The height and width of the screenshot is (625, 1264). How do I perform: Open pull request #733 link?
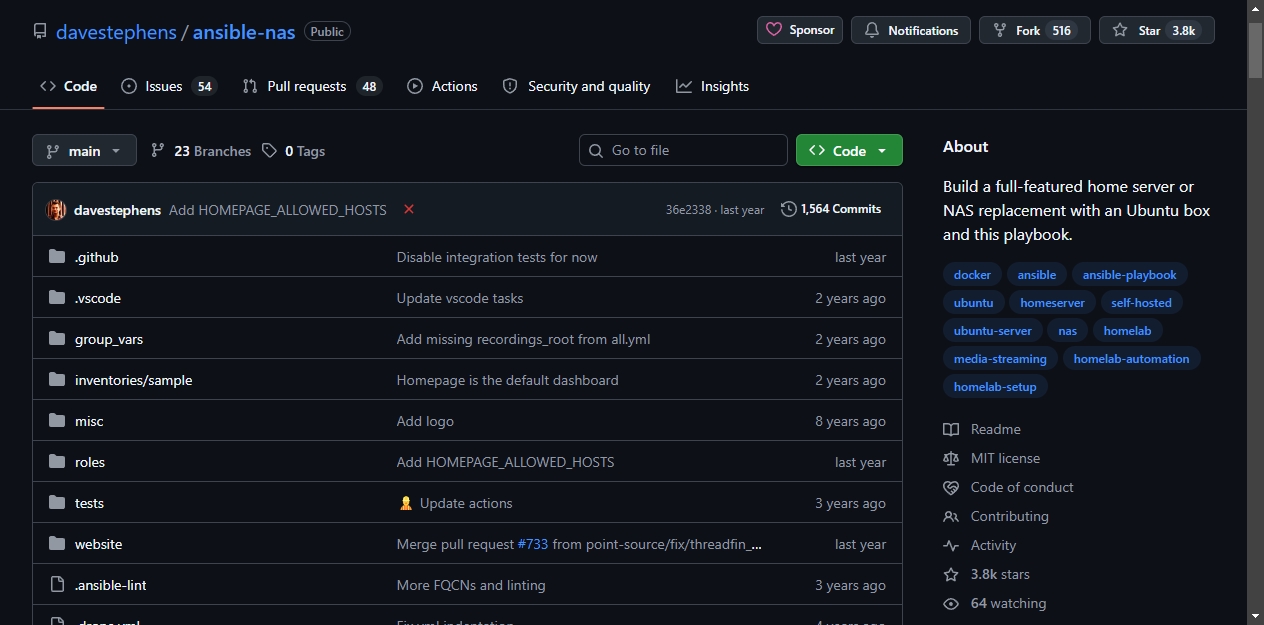tap(533, 544)
